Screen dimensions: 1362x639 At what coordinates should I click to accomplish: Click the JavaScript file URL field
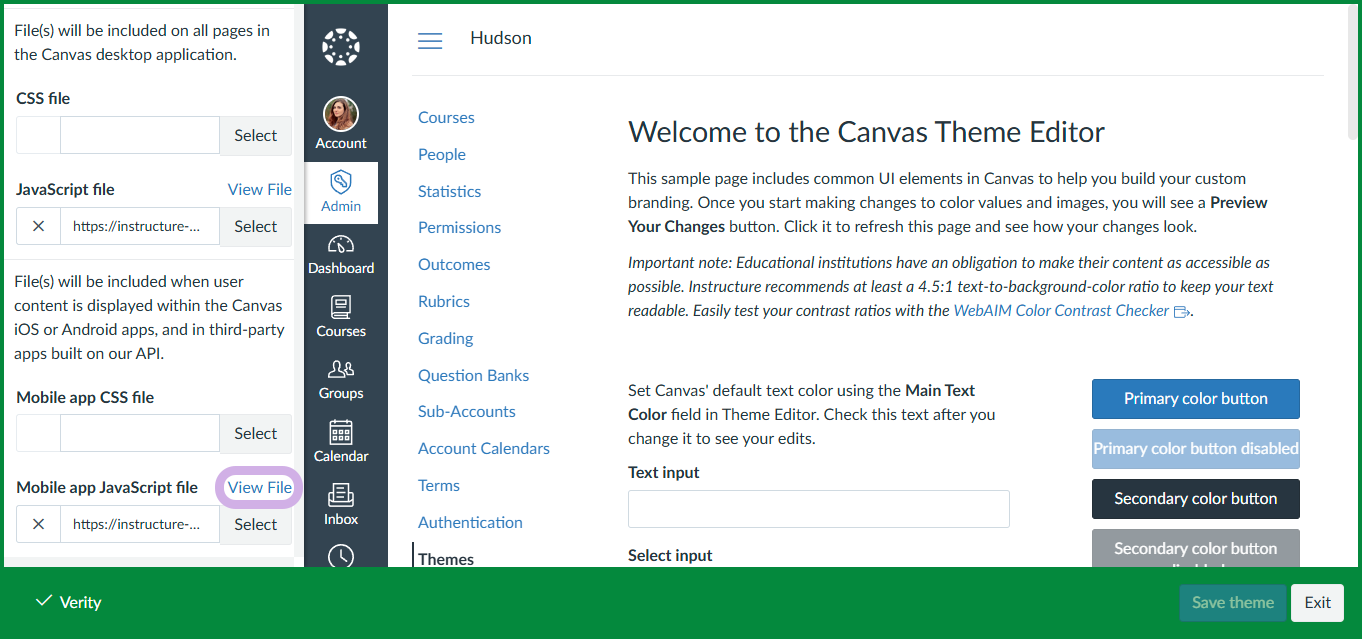pos(140,226)
